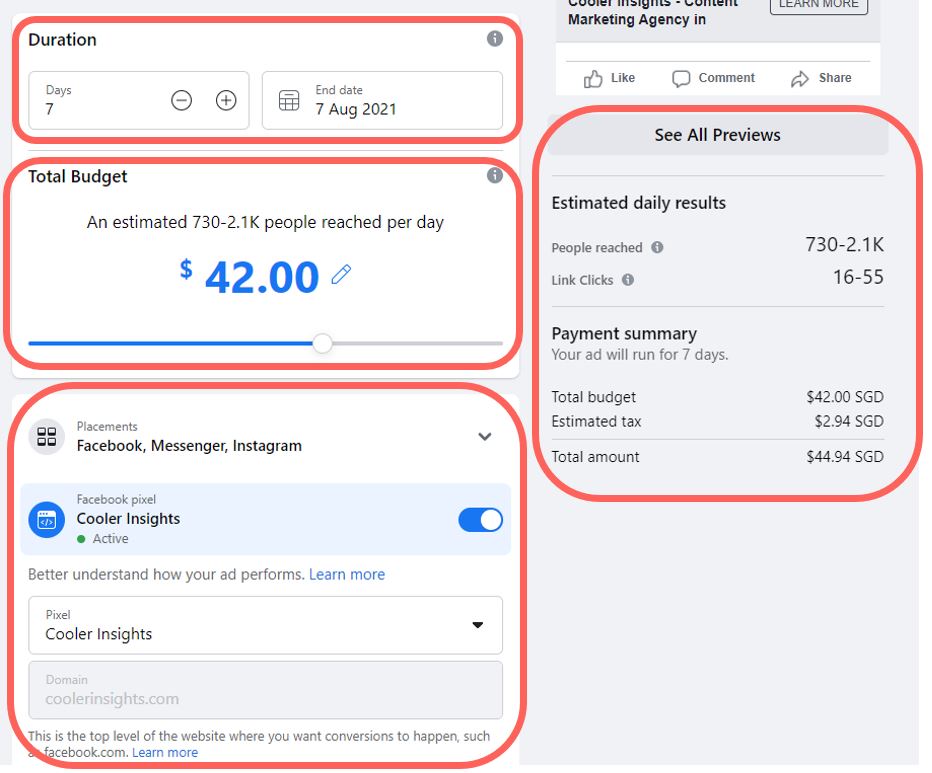932x773 pixels.
Task: Expand the Placements chevron
Action: pyautogui.click(x=484, y=436)
